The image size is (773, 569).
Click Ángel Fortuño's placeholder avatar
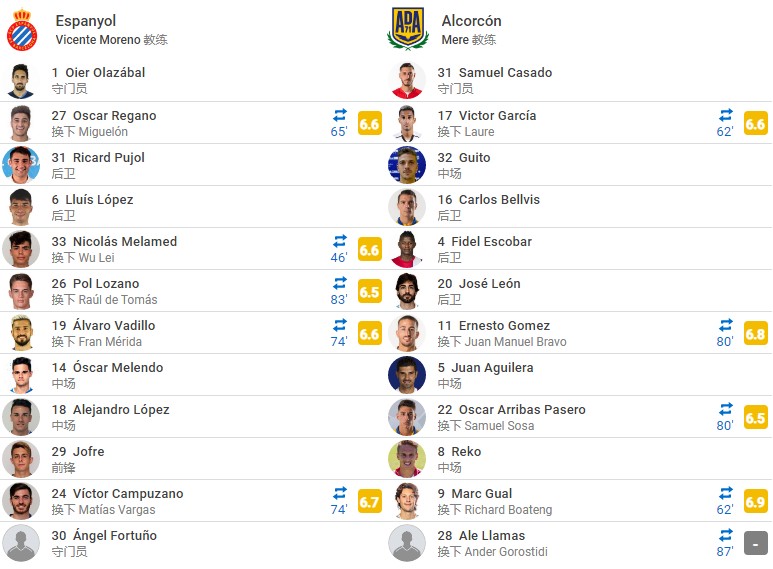pos(21,543)
